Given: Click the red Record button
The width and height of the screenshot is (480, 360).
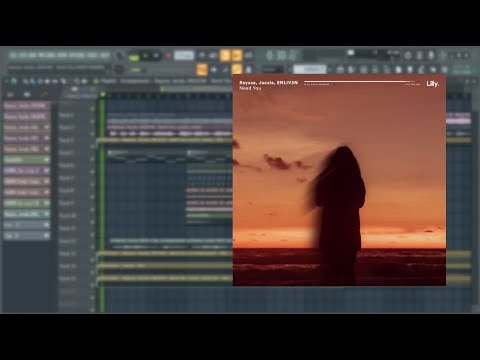Looking at the screenshot, I should (168, 56).
